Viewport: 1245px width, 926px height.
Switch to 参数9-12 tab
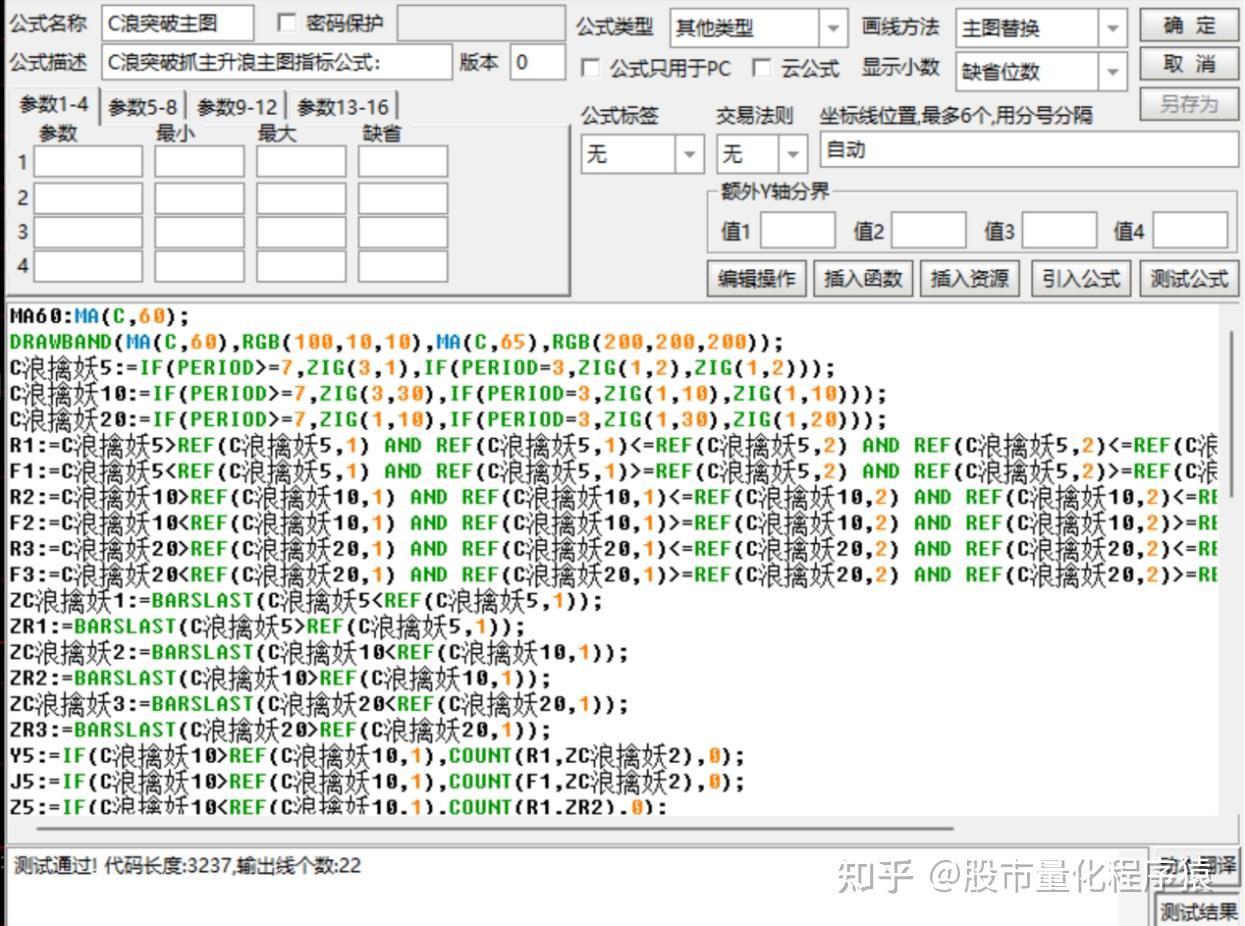pos(237,107)
